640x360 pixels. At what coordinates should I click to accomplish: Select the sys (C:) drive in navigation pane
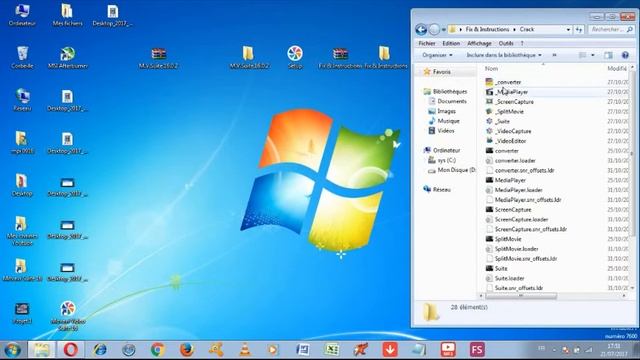(x=447, y=160)
